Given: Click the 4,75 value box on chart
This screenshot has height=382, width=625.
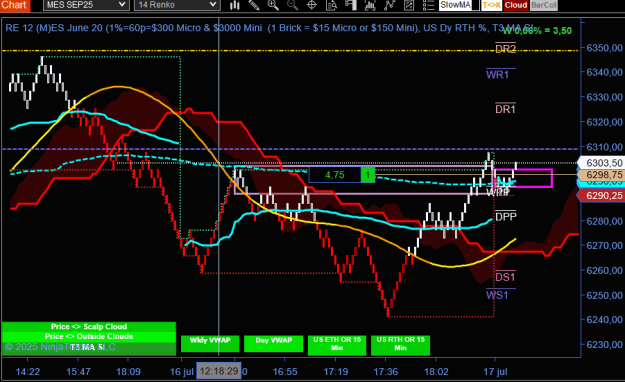Looking at the screenshot, I should tap(335, 175).
